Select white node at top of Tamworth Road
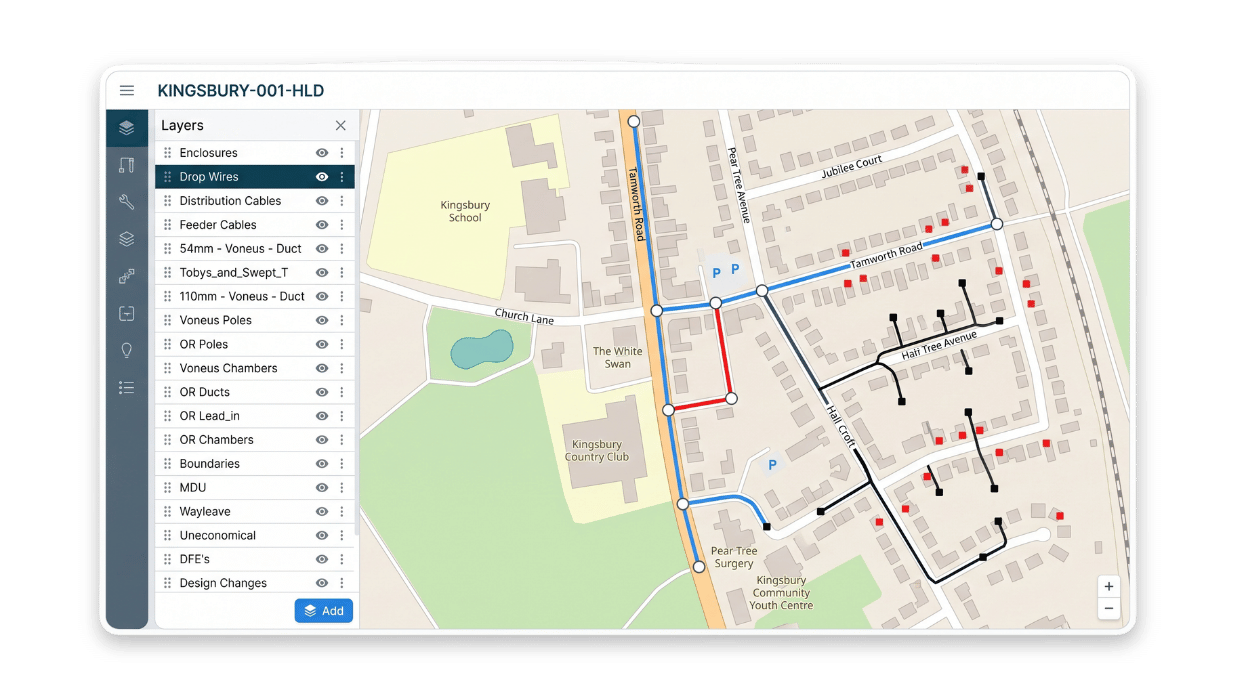 [633, 121]
